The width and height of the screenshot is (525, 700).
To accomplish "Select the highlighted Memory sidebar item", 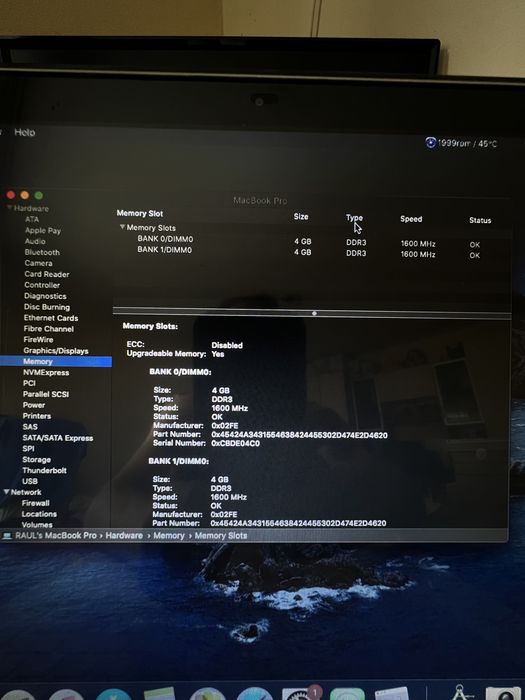I will click(x=55, y=362).
